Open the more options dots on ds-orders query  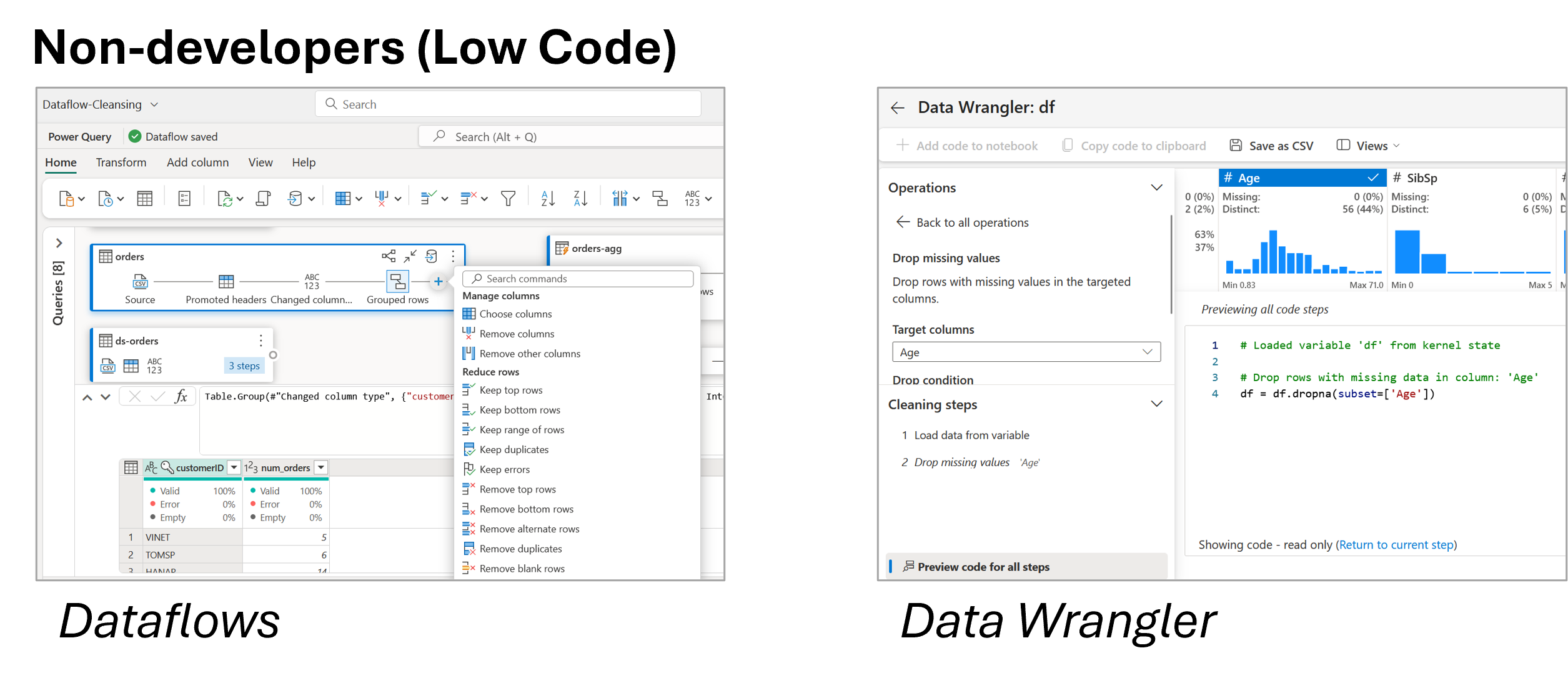tap(261, 341)
